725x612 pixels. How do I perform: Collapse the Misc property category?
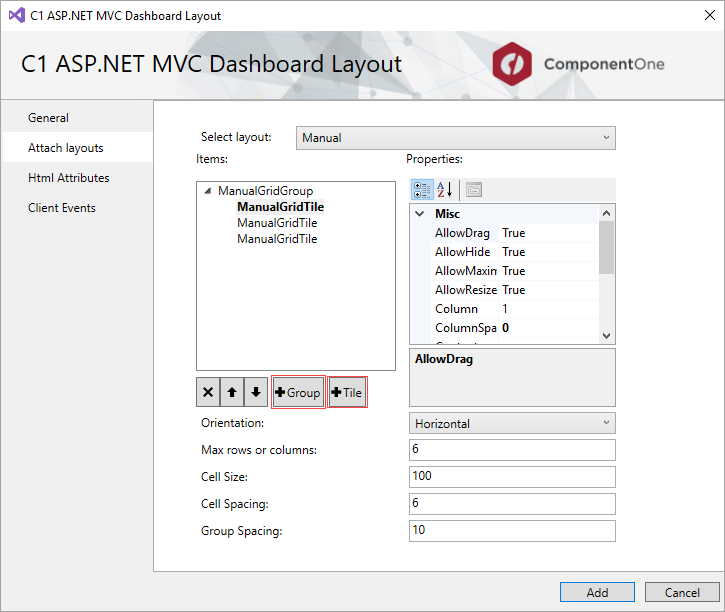[420, 214]
